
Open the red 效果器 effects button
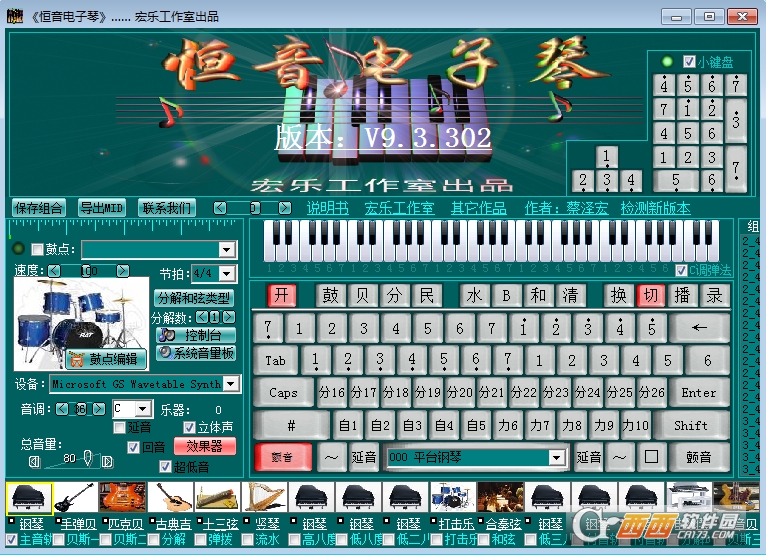coord(204,446)
